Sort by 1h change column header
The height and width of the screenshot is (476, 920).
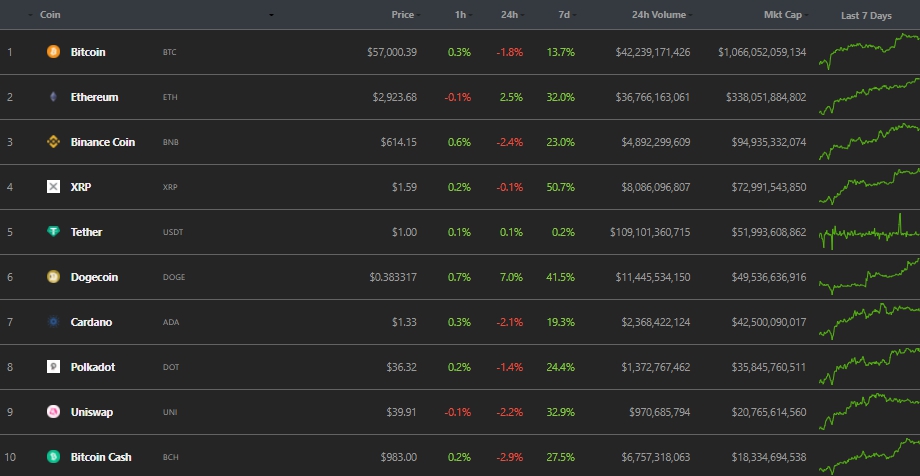[x=458, y=16]
